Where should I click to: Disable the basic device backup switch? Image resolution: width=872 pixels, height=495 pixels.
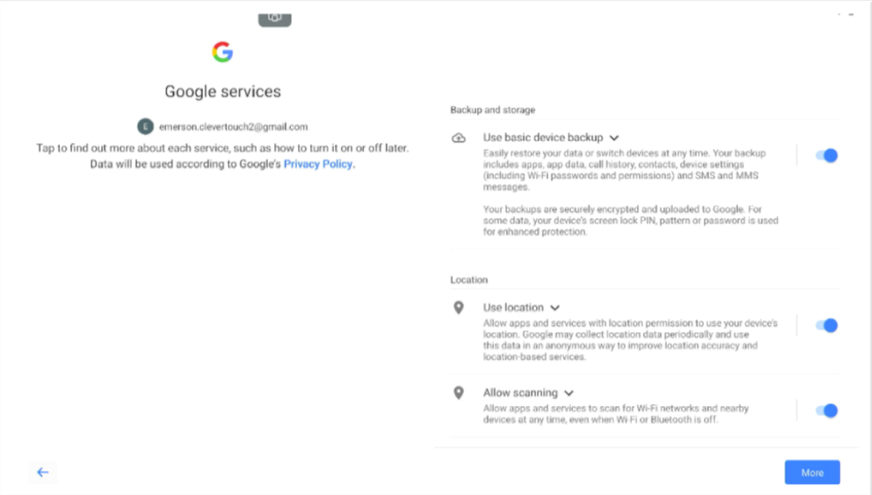(x=826, y=155)
